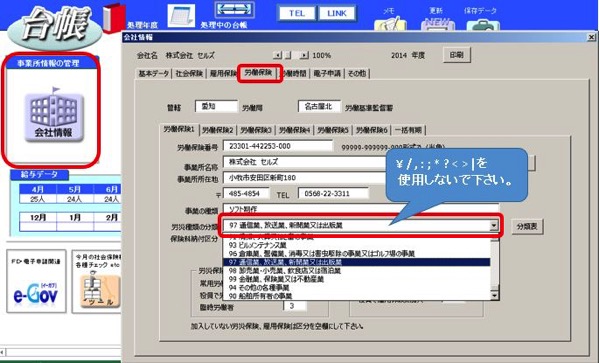Screen dimensions: 599x363
Task: Click the TEL button
Action: coord(297,13)
